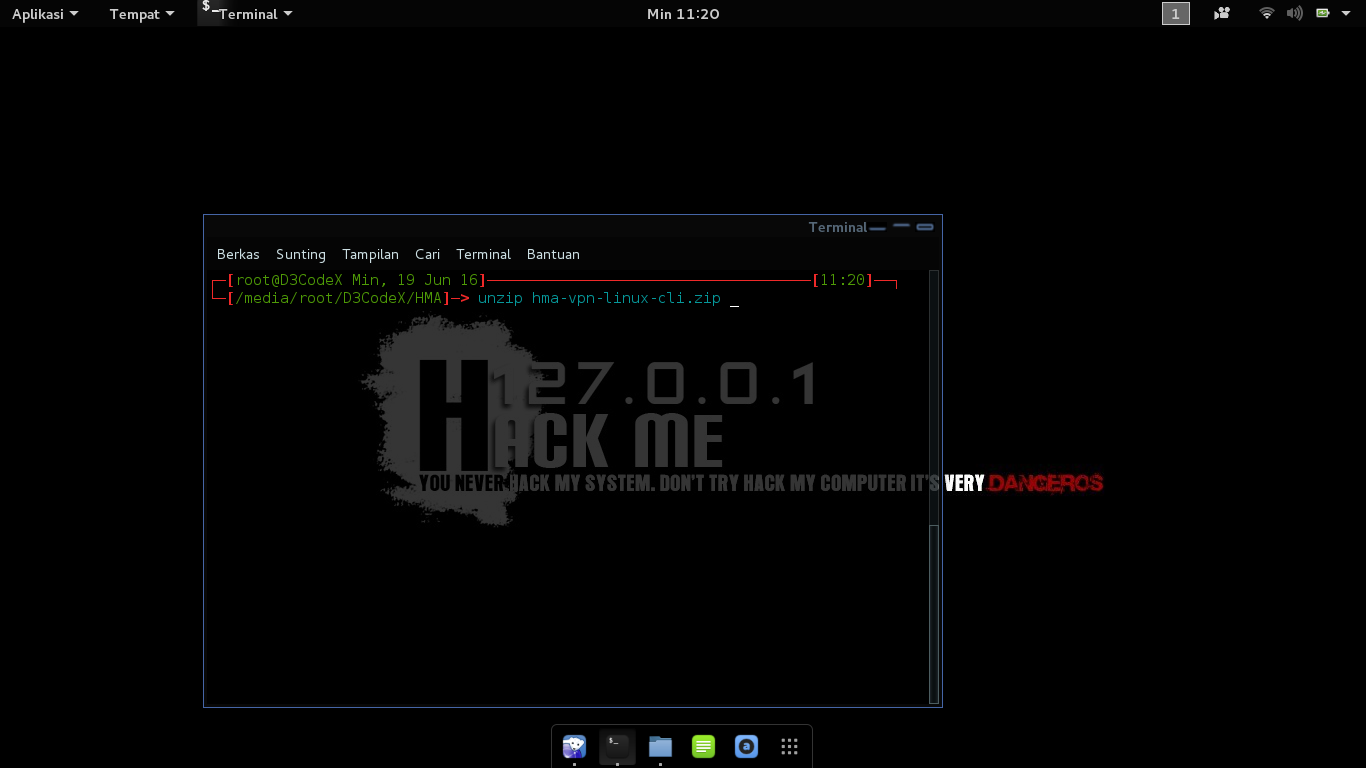Expand the Aplikasi menu
The image size is (1366, 768).
tap(45, 14)
